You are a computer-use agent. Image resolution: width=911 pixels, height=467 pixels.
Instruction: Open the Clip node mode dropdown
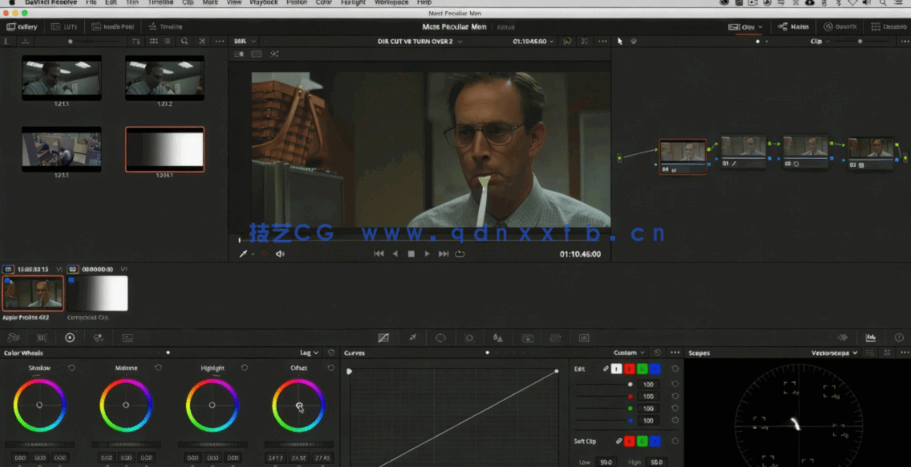coord(820,41)
